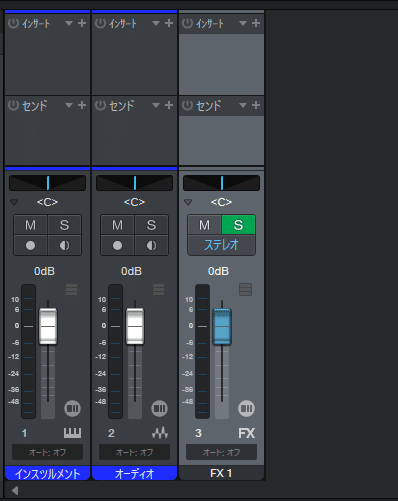The width and height of the screenshot is (398, 501).
Task: Open automation mode オート: オフ on FX 1
Action: coord(221,452)
